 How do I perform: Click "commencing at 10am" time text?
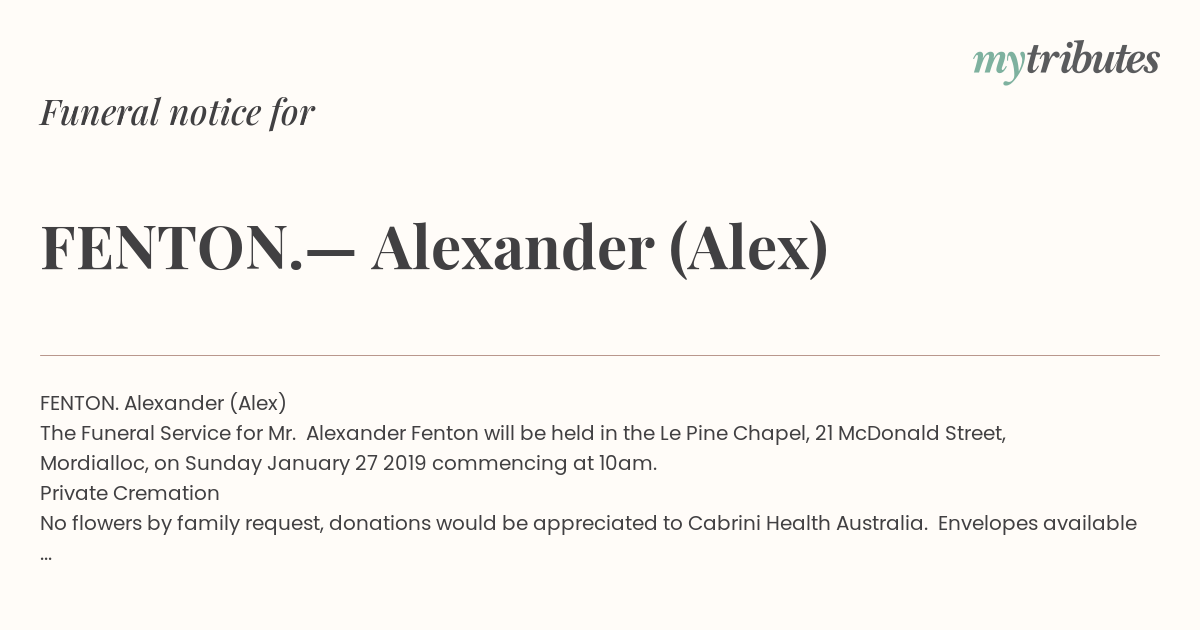click(541, 463)
